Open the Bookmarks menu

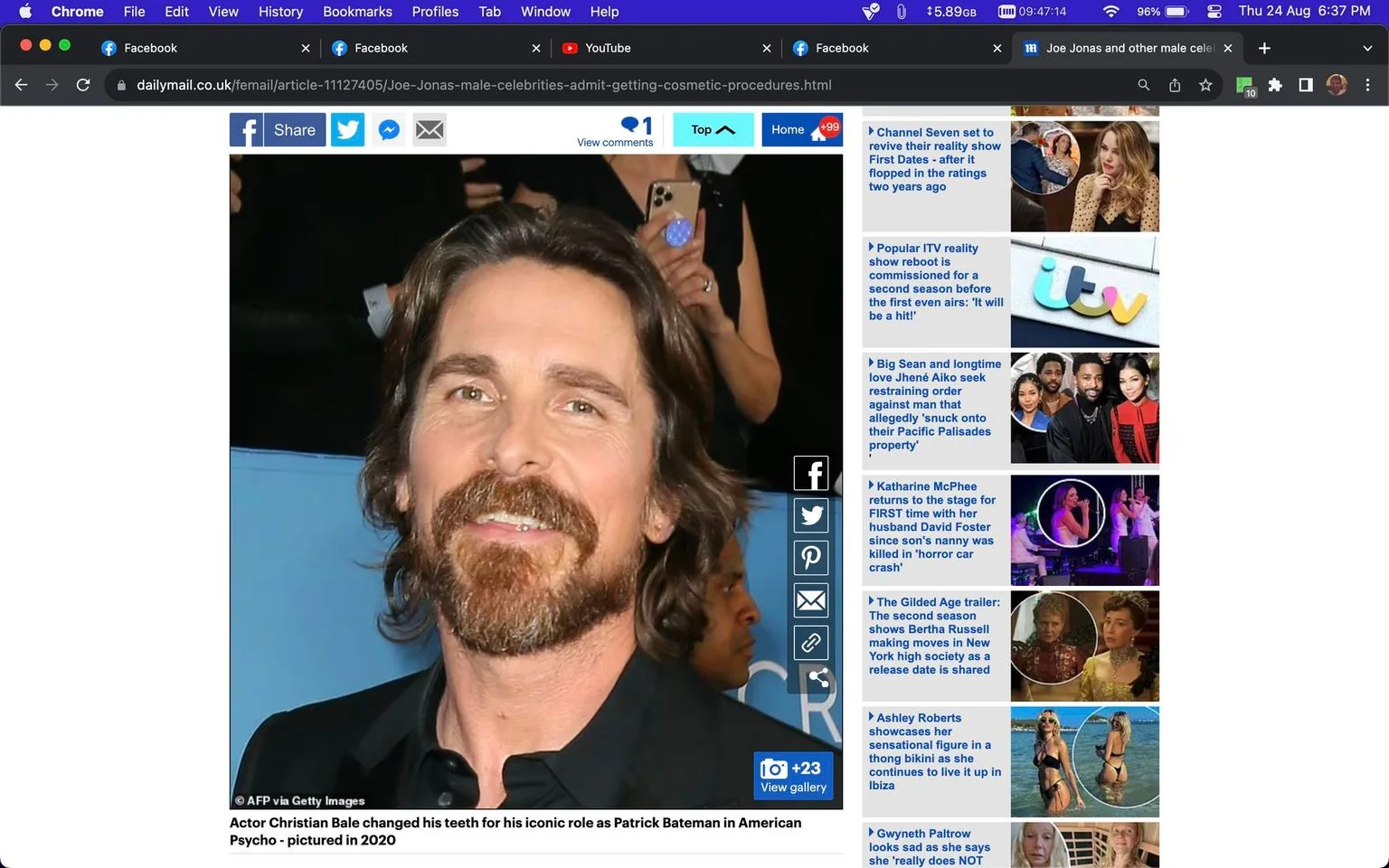click(357, 12)
